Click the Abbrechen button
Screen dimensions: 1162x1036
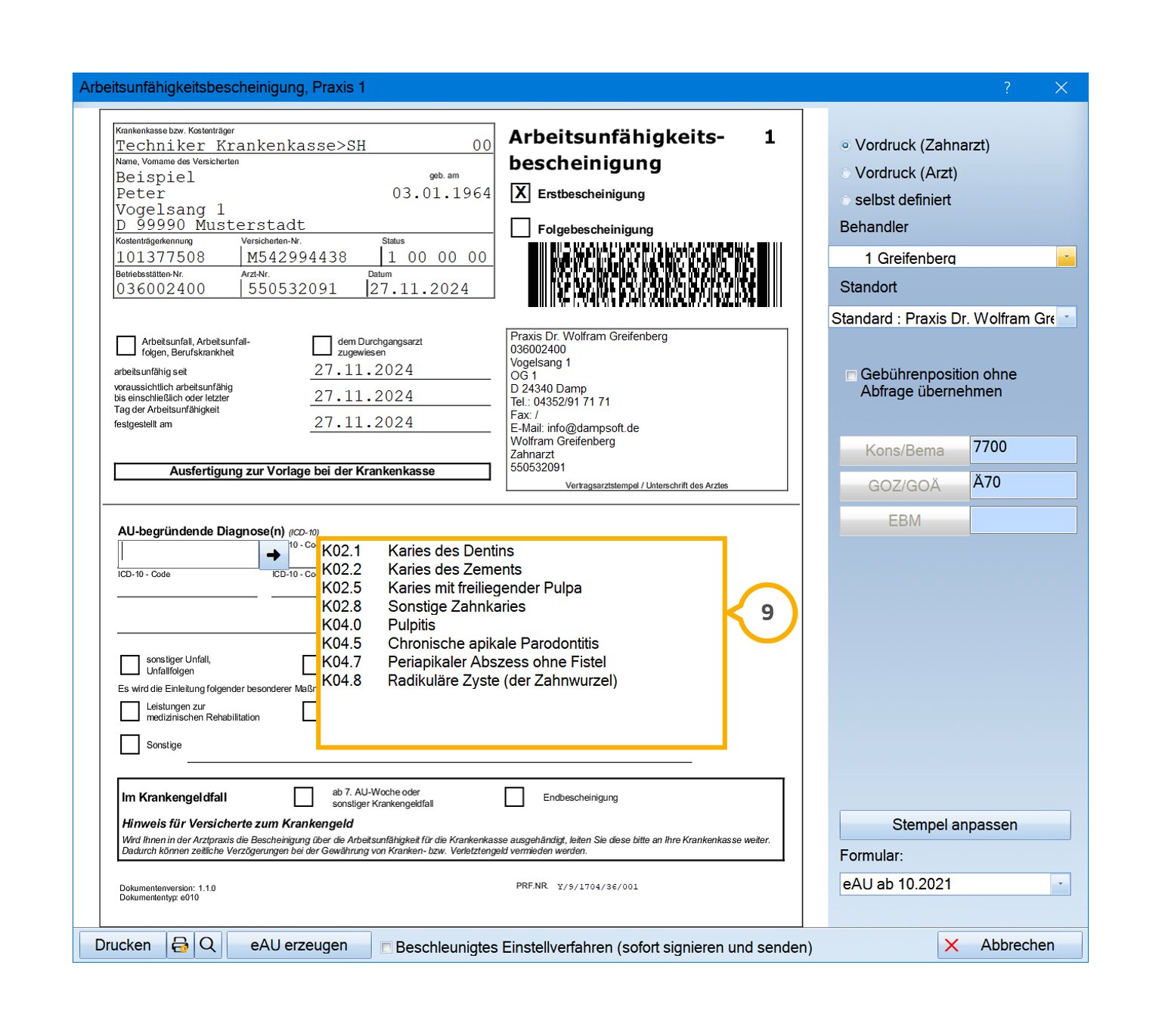(x=1009, y=945)
